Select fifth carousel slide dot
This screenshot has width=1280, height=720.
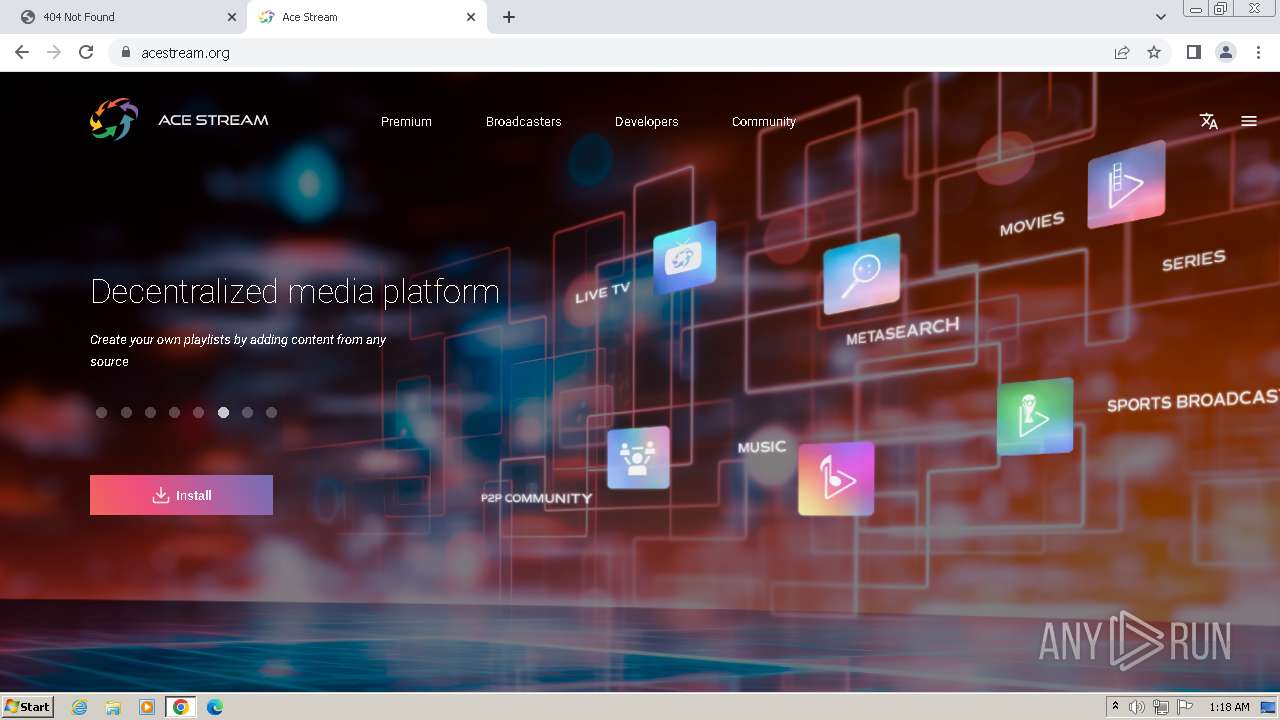click(198, 412)
